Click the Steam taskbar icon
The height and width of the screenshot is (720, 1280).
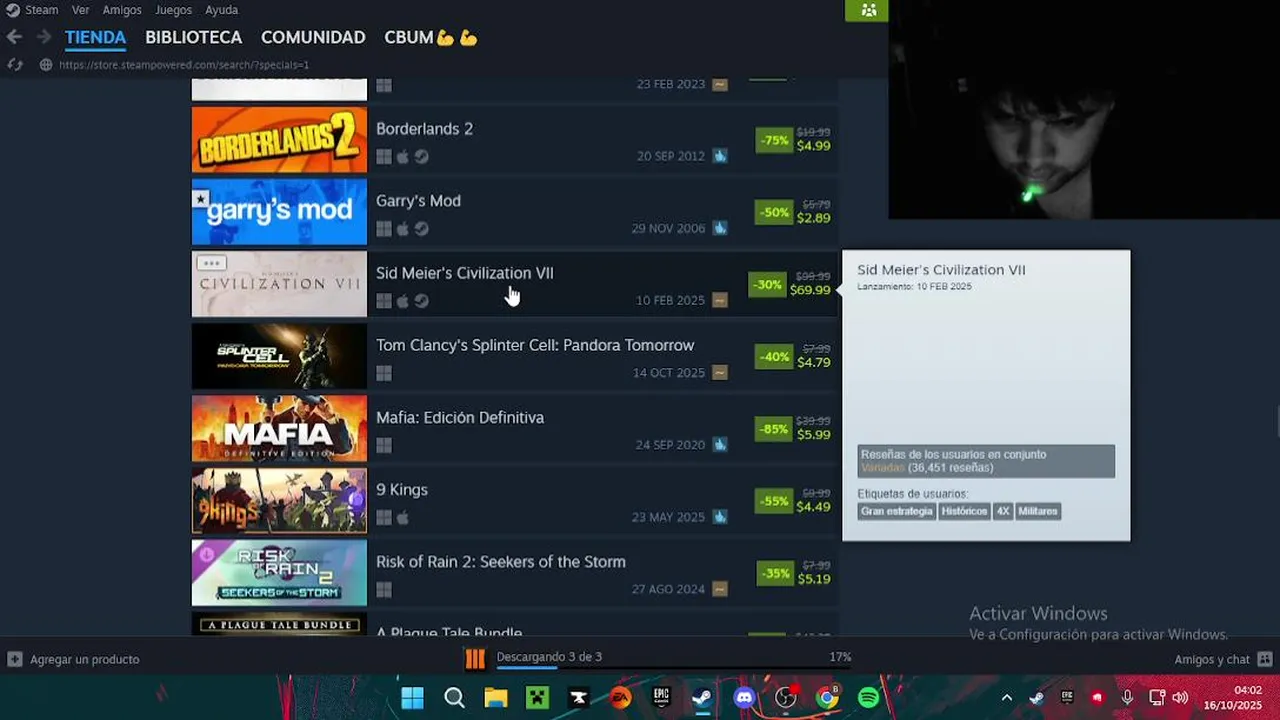pyautogui.click(x=702, y=697)
